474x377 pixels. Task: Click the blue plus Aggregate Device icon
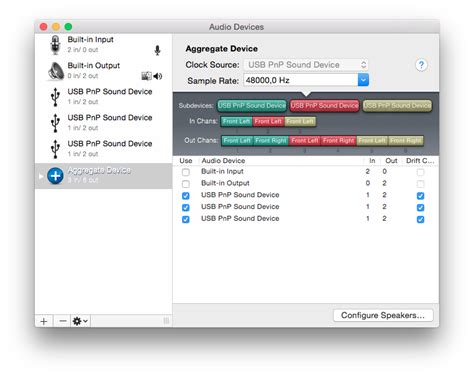click(55, 176)
